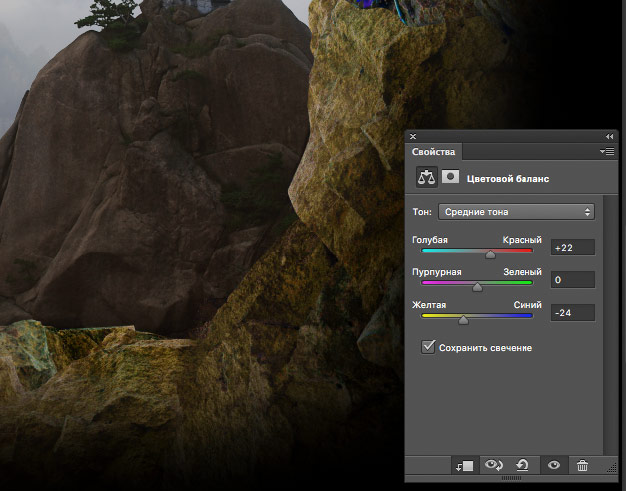The width and height of the screenshot is (626, 491).
Task: Reset adjustment to defaults
Action: click(522, 465)
